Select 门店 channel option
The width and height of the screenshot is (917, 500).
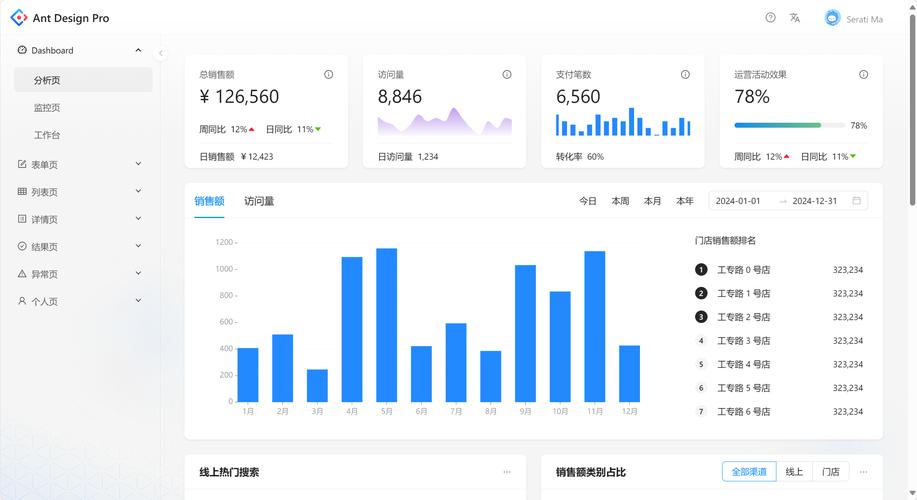click(830, 472)
